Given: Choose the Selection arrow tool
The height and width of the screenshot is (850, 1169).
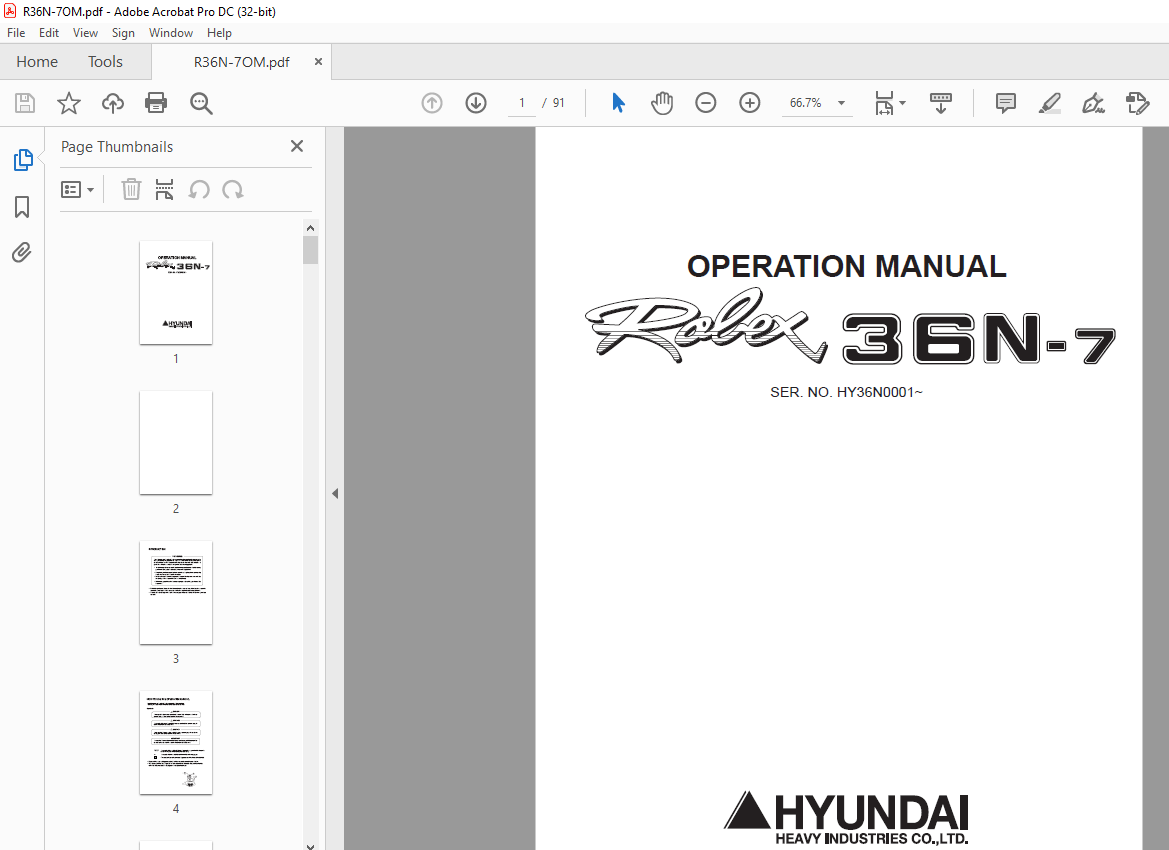Looking at the screenshot, I should (618, 103).
